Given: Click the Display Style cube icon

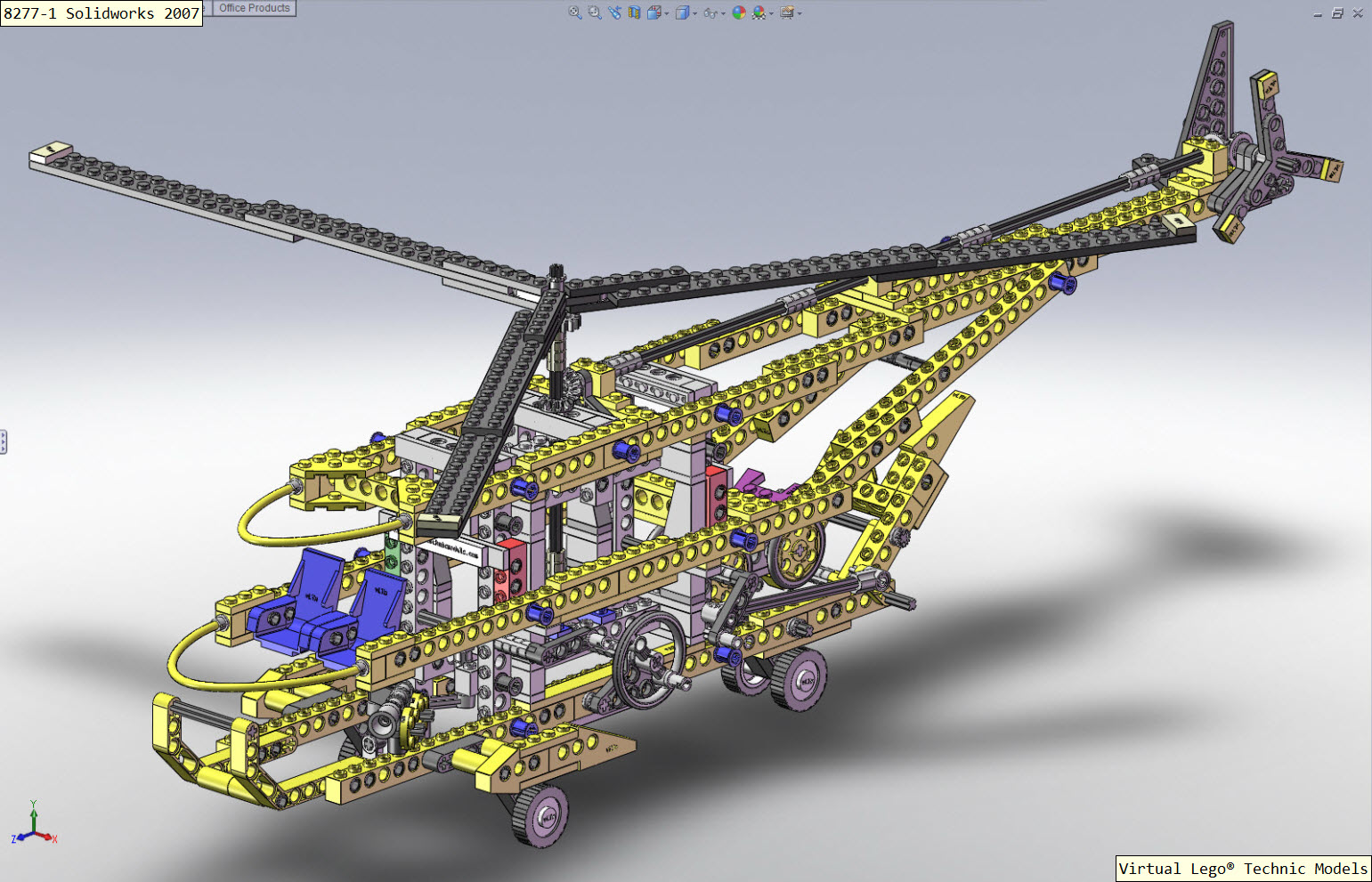Looking at the screenshot, I should [x=682, y=12].
